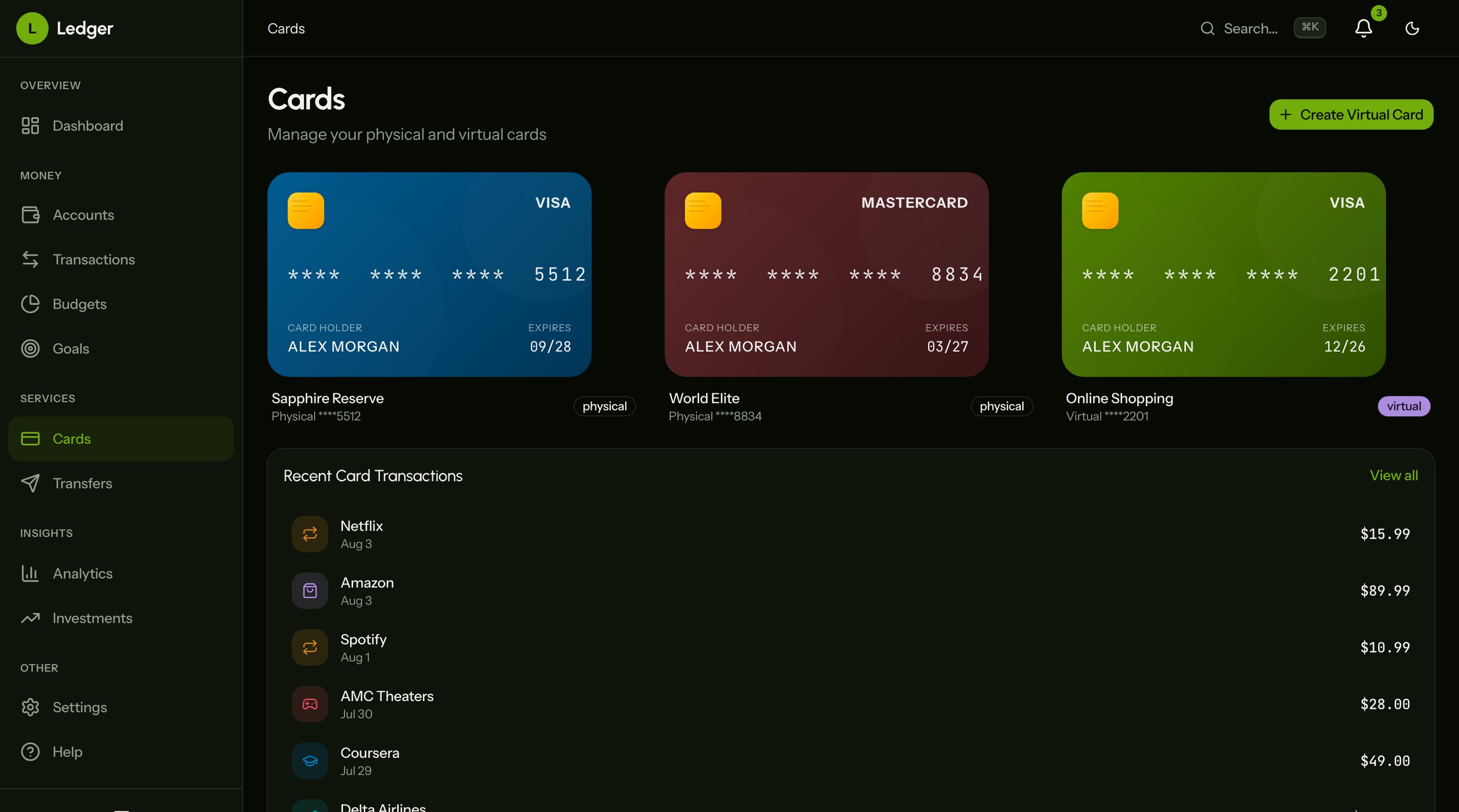Open Help from the sidebar
Image resolution: width=1459 pixels, height=812 pixels.
(121, 752)
